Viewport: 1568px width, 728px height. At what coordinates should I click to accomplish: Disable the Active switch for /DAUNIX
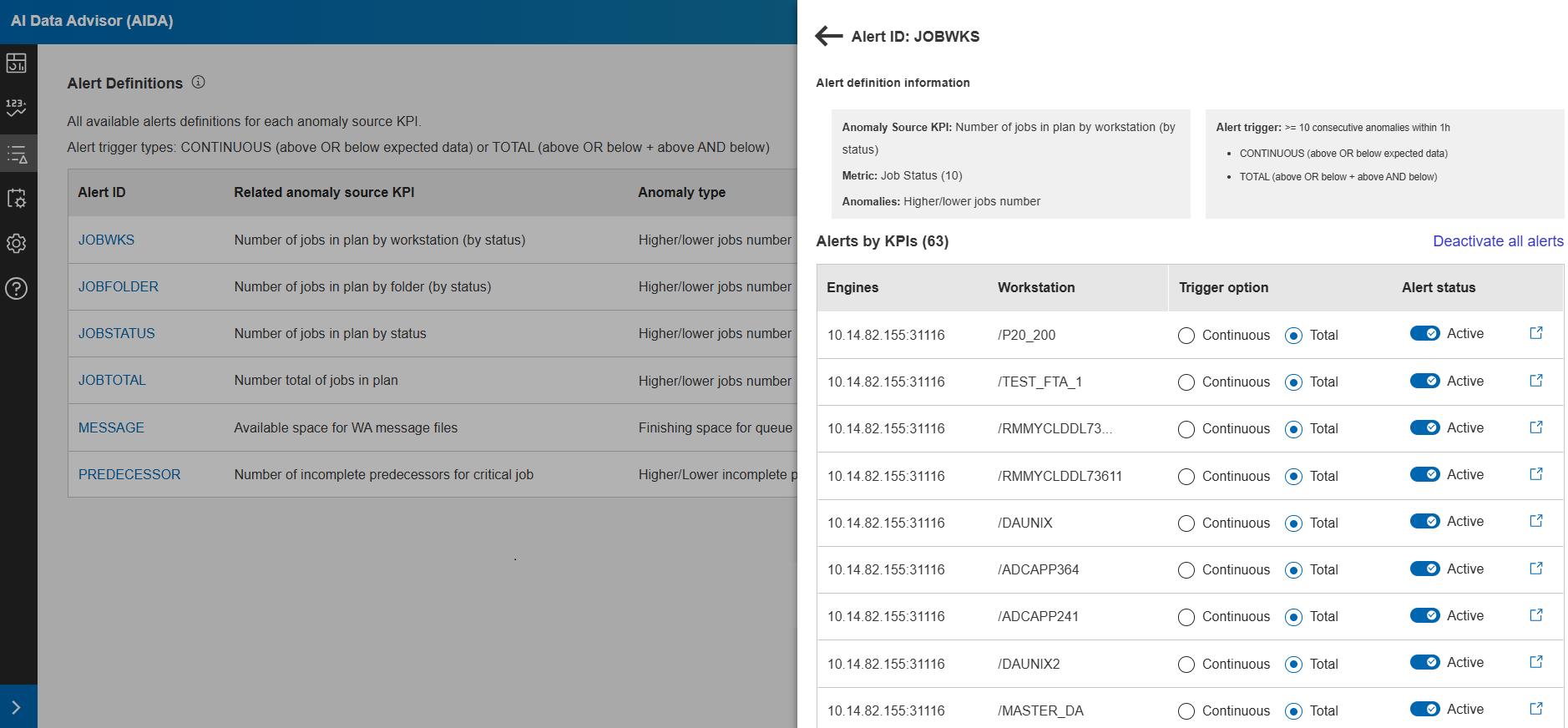(x=1424, y=521)
